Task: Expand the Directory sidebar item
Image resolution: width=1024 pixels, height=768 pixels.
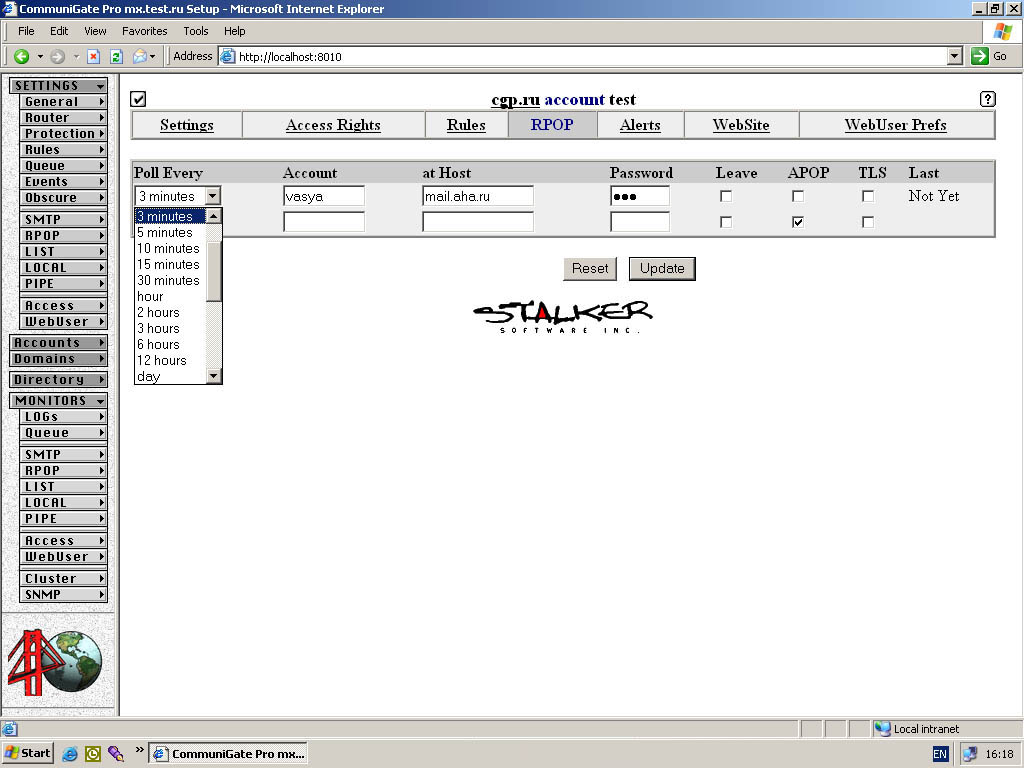Action: [x=59, y=379]
